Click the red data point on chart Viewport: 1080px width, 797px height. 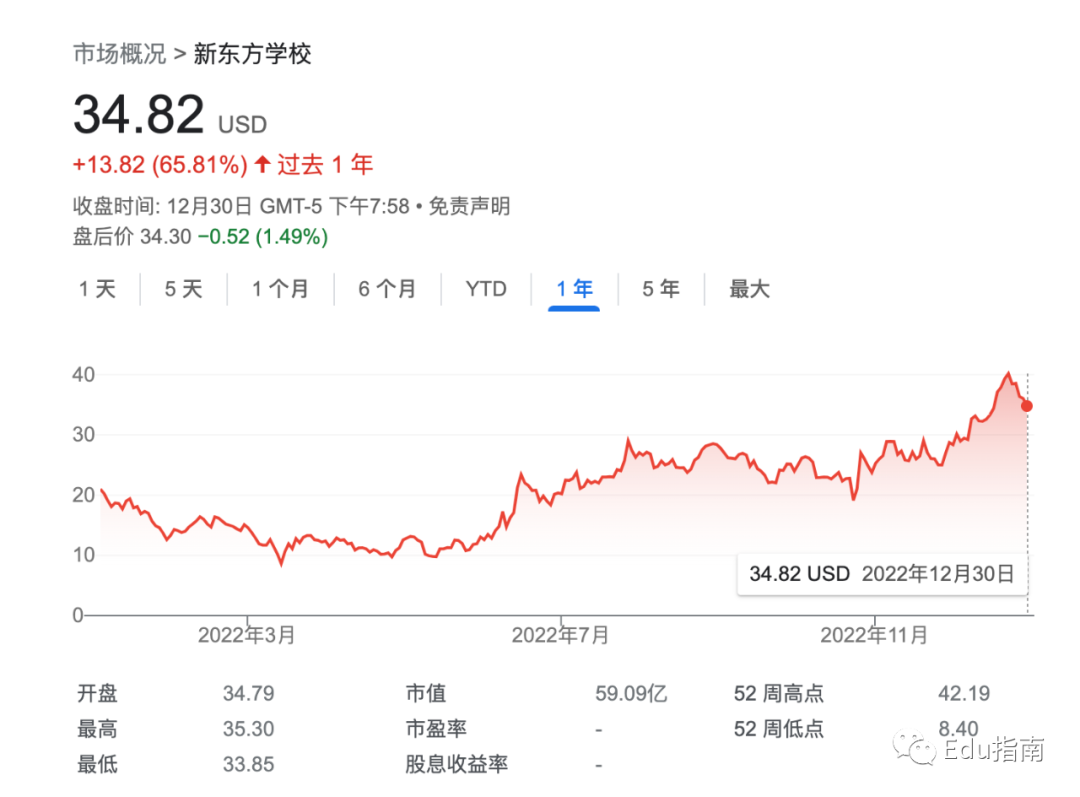1027,406
